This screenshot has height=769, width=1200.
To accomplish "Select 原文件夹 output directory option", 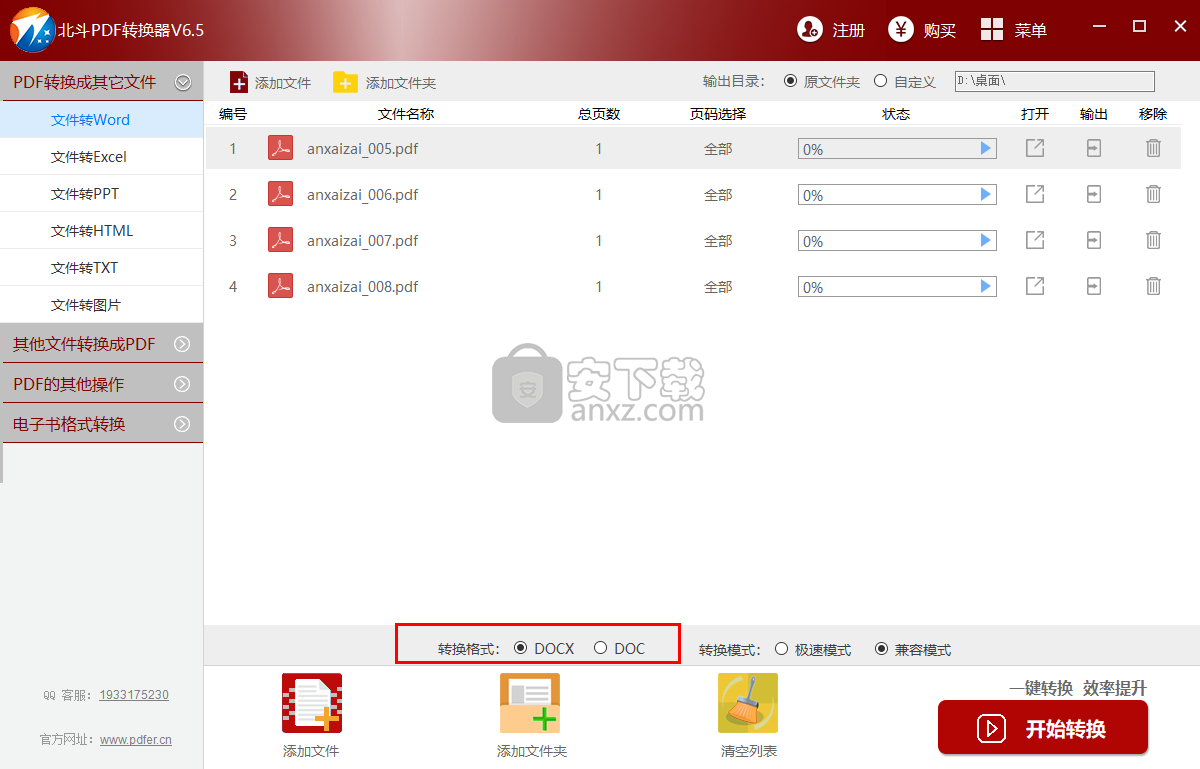I will 790,81.
